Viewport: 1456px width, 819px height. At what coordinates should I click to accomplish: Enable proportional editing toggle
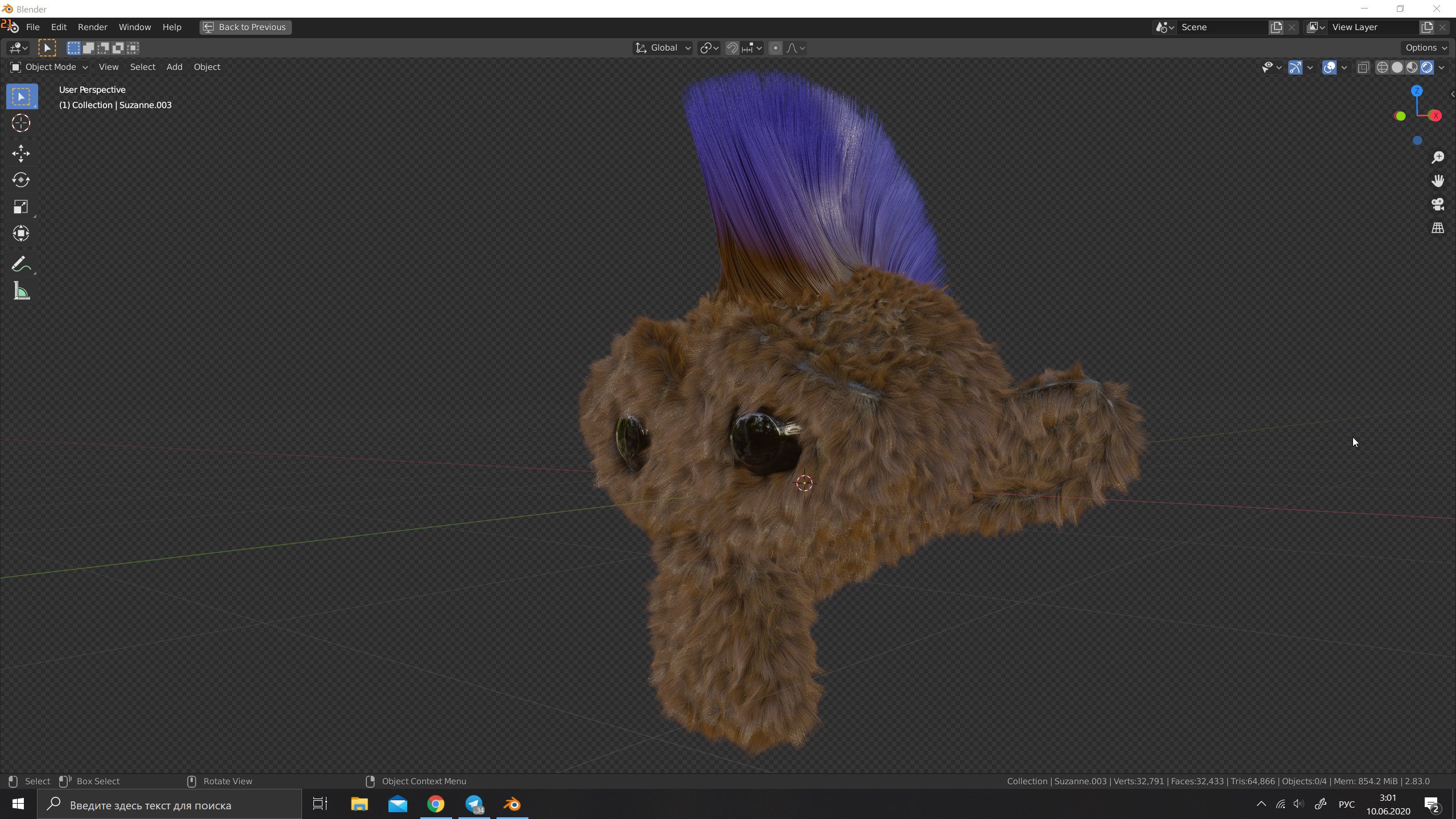[x=775, y=48]
